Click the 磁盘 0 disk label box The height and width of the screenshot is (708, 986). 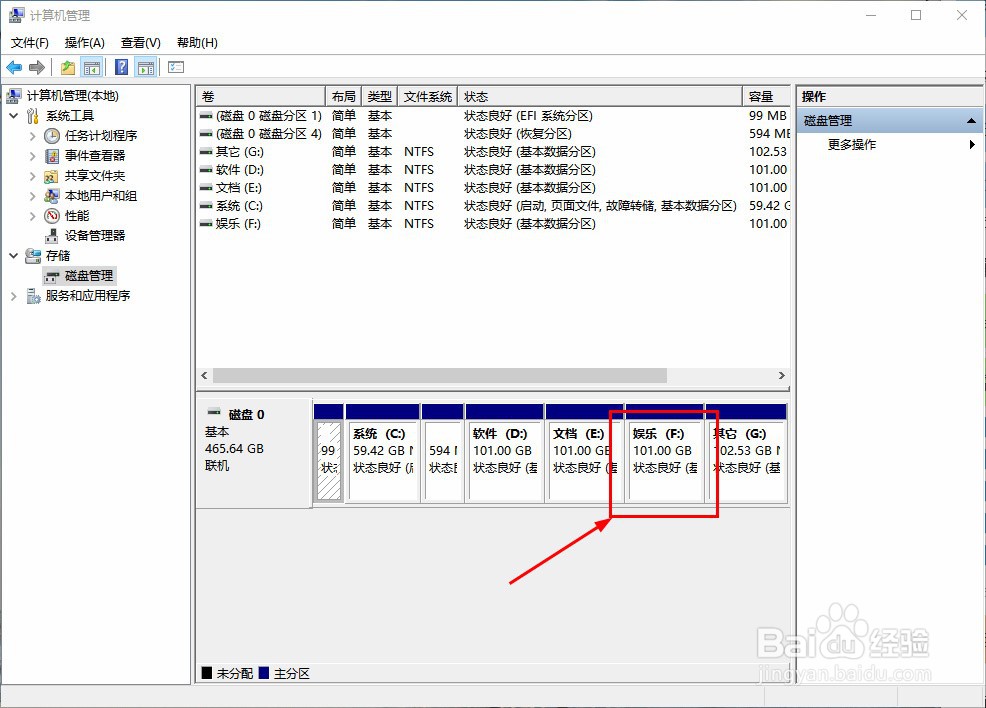tap(254, 453)
